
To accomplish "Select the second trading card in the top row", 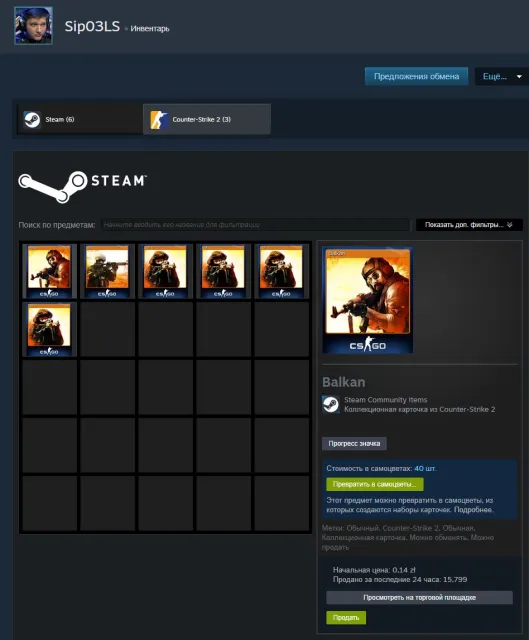I will click(107, 271).
